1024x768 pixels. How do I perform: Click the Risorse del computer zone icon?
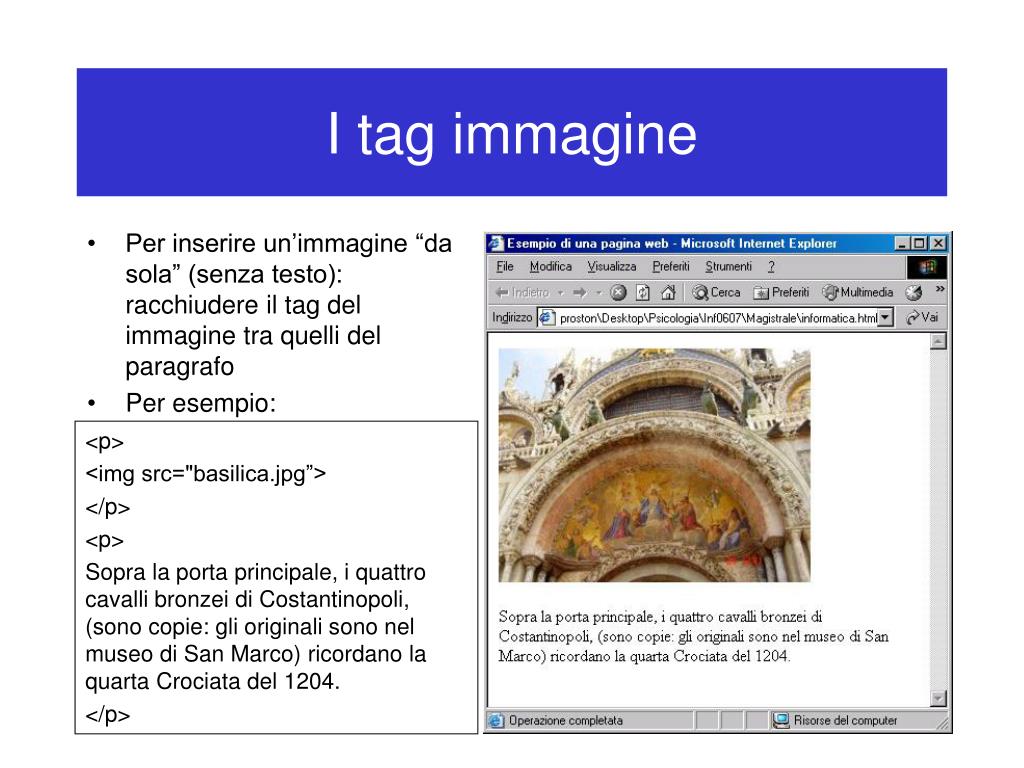tap(780, 720)
